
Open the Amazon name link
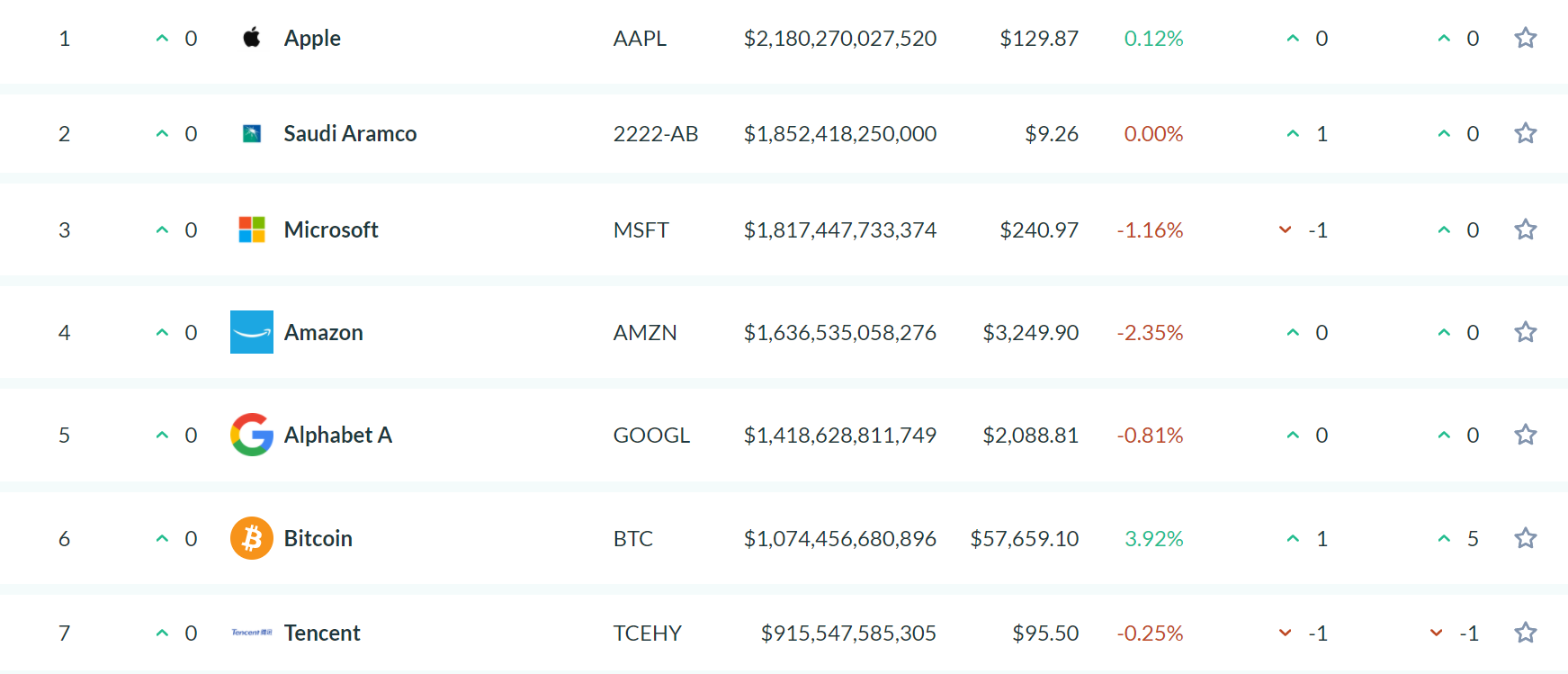pyautogui.click(x=324, y=332)
